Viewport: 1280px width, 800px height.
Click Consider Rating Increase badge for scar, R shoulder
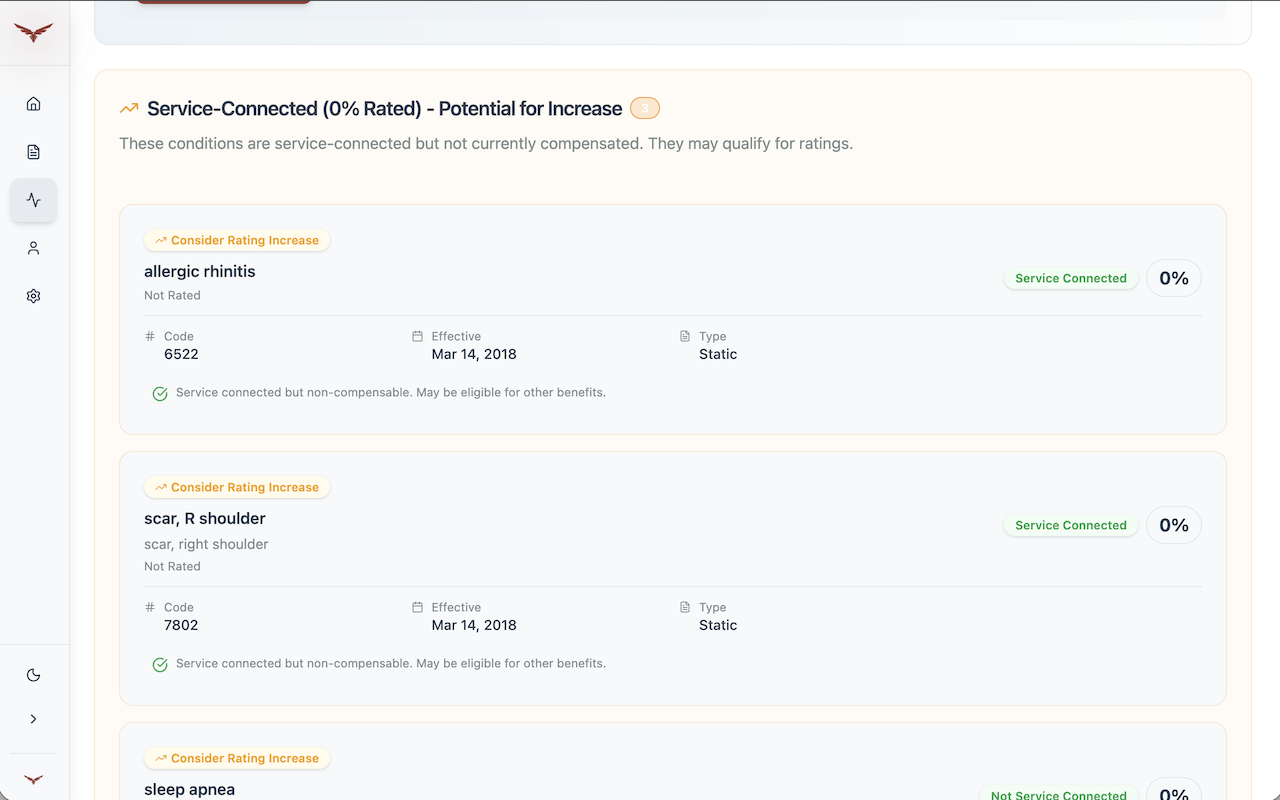(x=237, y=487)
